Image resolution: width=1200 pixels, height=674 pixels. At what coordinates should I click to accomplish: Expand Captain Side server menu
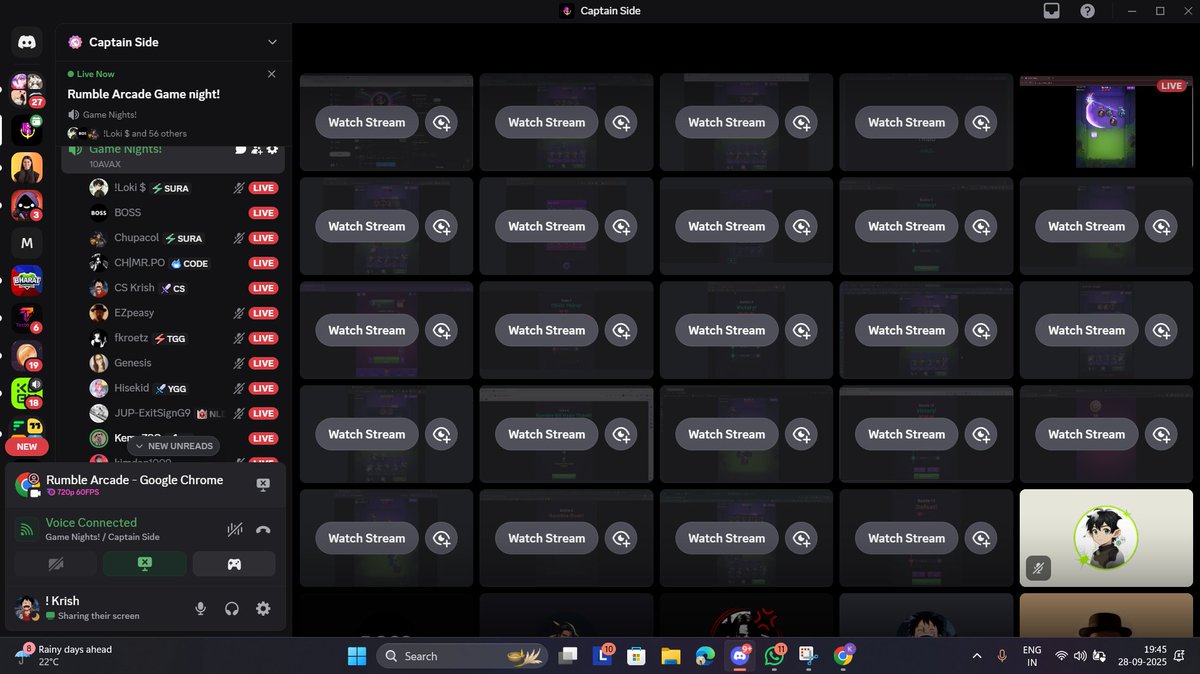click(x=272, y=42)
